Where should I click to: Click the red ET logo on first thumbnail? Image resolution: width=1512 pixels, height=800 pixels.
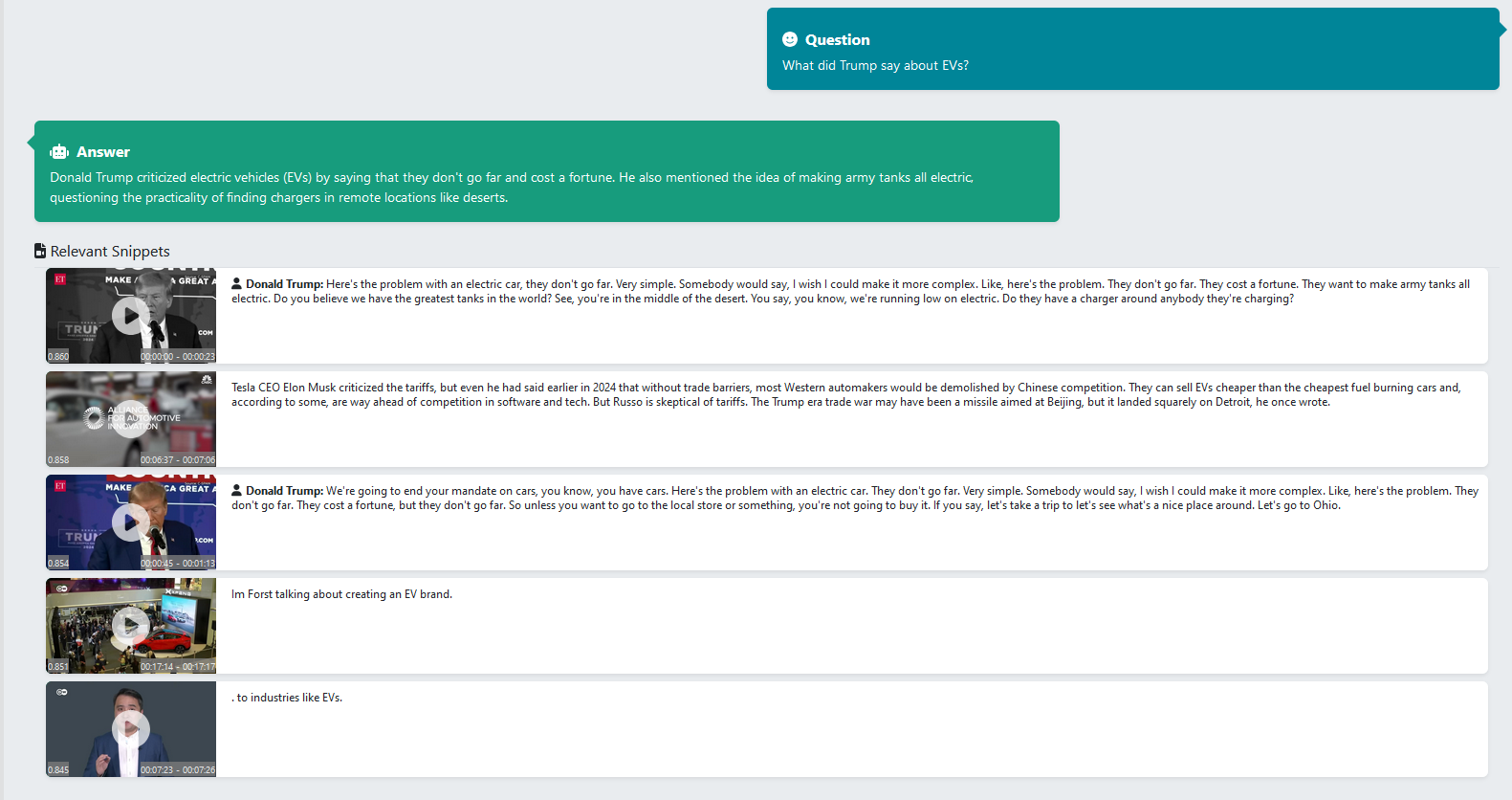click(60, 279)
